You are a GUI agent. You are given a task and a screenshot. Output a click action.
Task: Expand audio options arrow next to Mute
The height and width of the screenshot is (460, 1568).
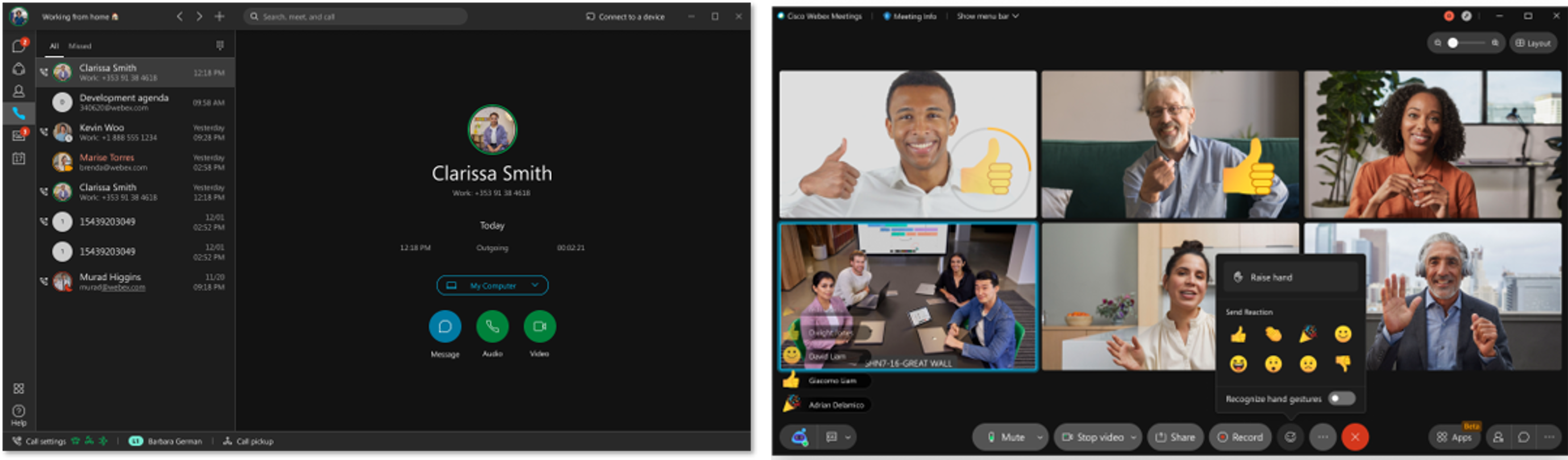tap(1039, 437)
